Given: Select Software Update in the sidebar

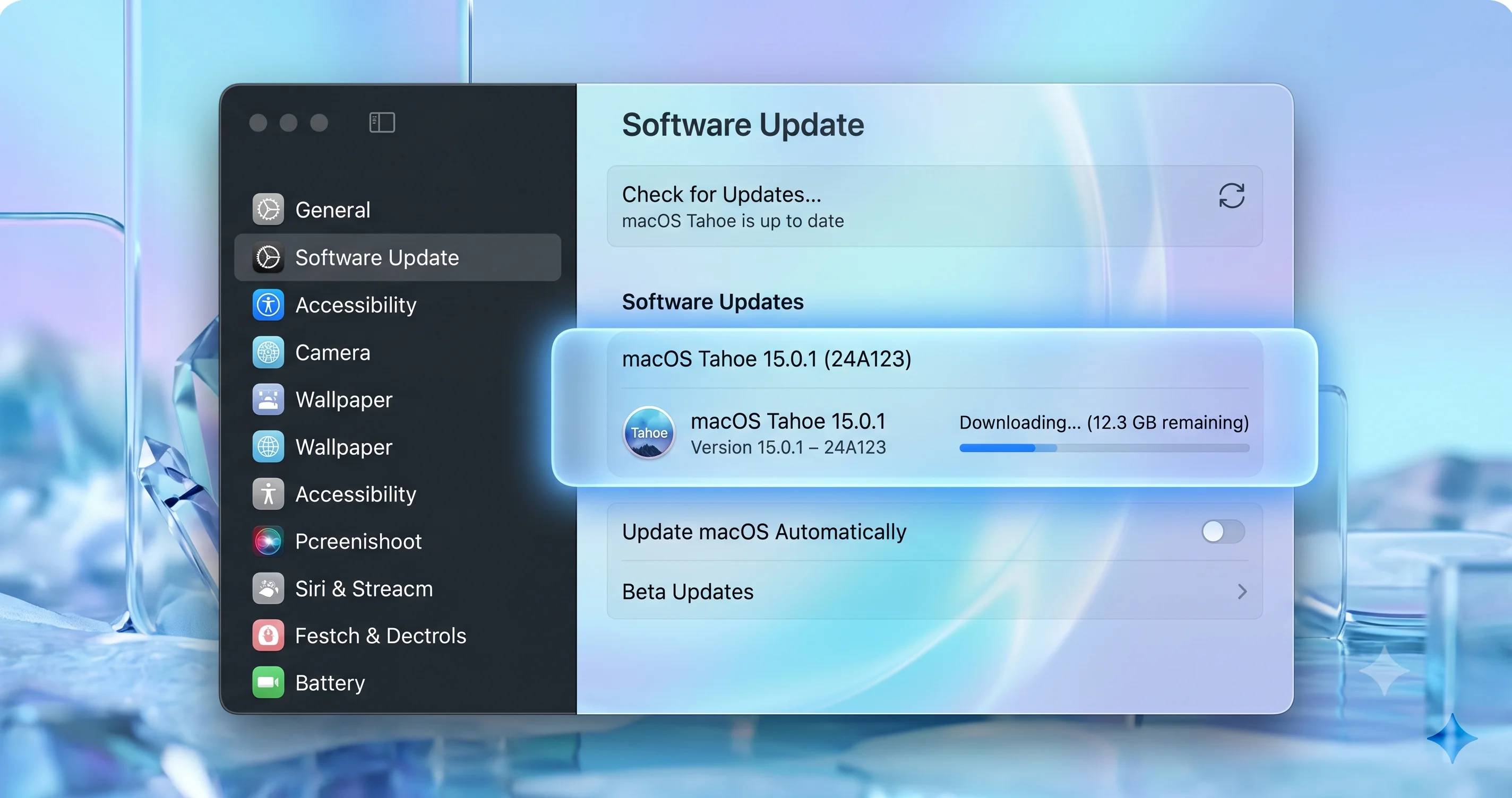Looking at the screenshot, I should [397, 257].
